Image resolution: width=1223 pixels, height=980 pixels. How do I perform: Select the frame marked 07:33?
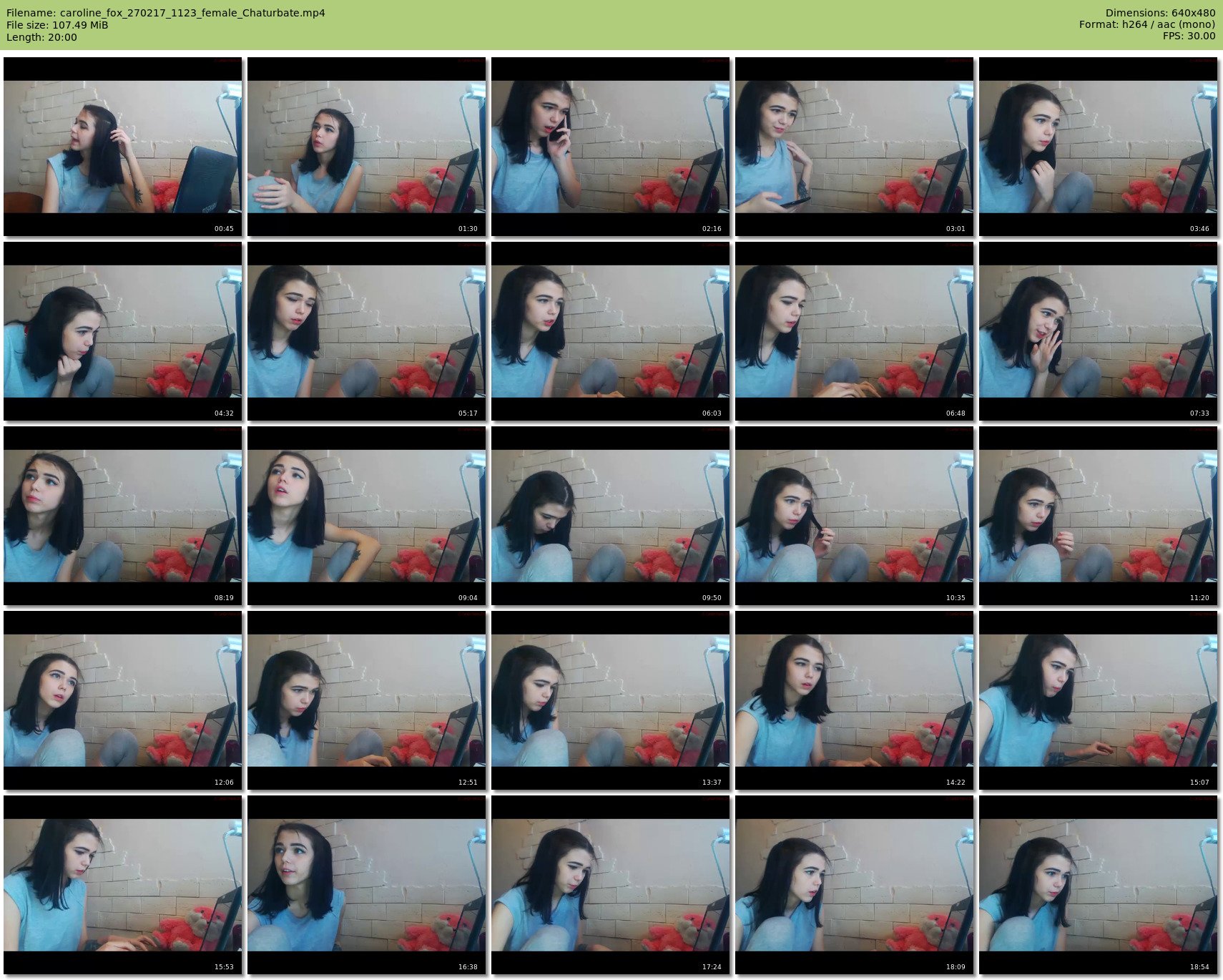(1098, 331)
